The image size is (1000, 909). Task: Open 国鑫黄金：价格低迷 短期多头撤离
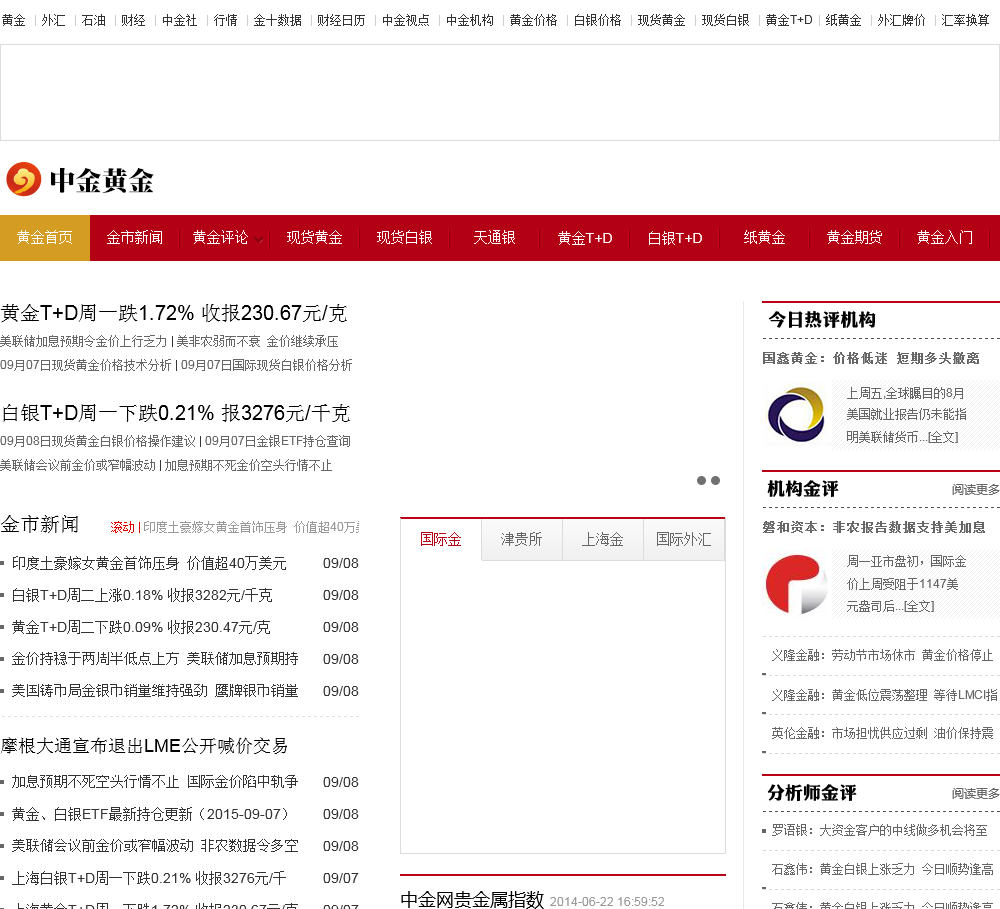tap(871, 358)
